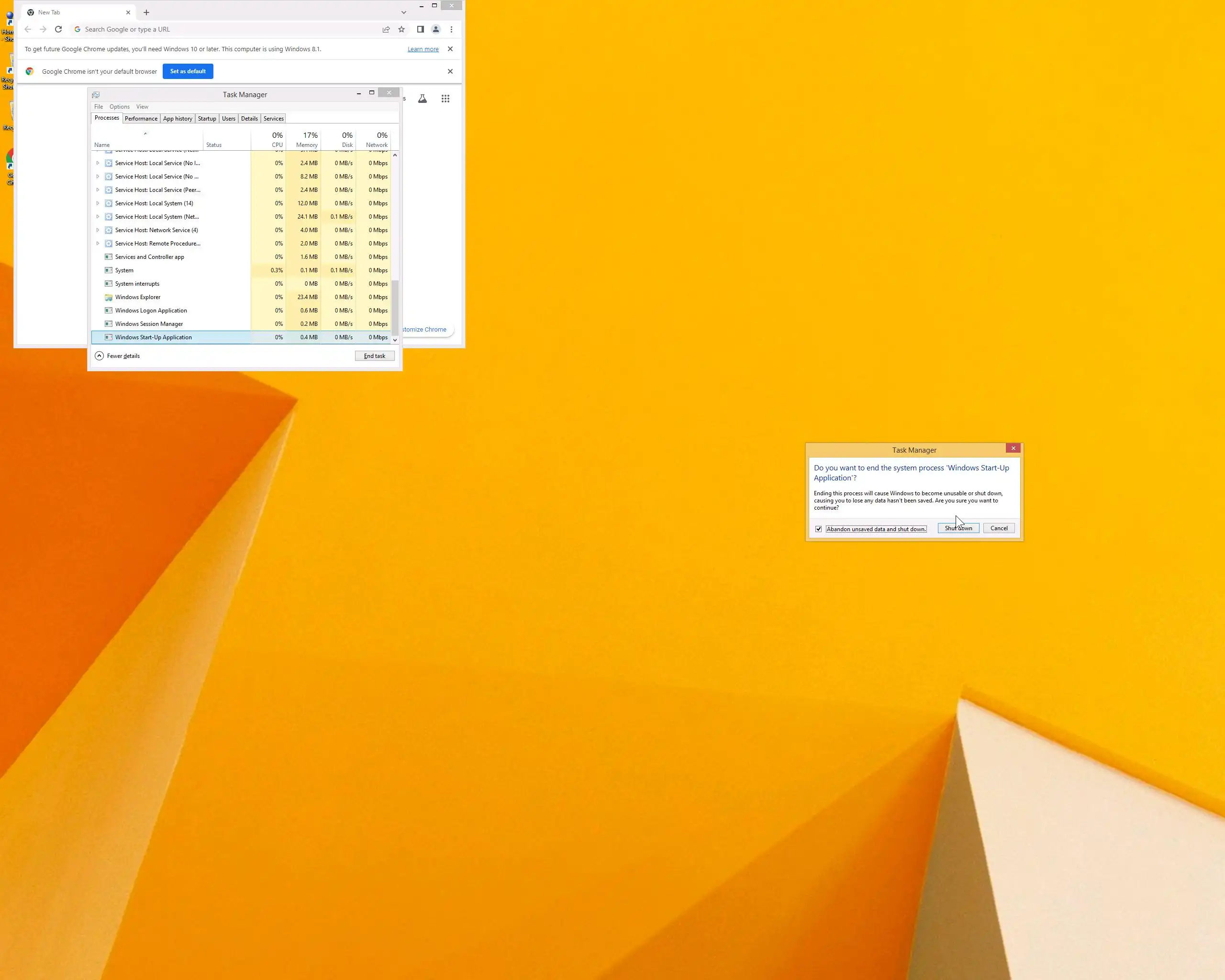Open the Learn more link
Image resolution: width=1225 pixels, height=980 pixels.
423,49
